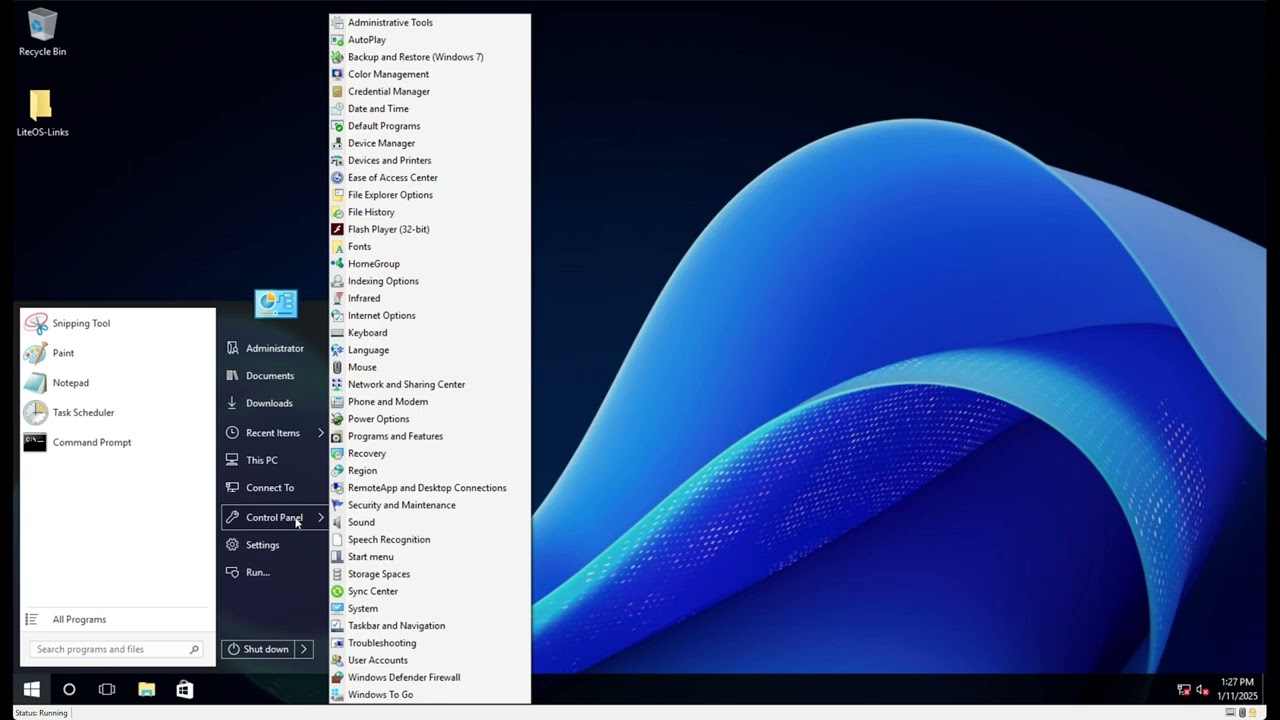Expand the Control Panel submenu arrow
The image size is (1280, 720).
point(320,517)
